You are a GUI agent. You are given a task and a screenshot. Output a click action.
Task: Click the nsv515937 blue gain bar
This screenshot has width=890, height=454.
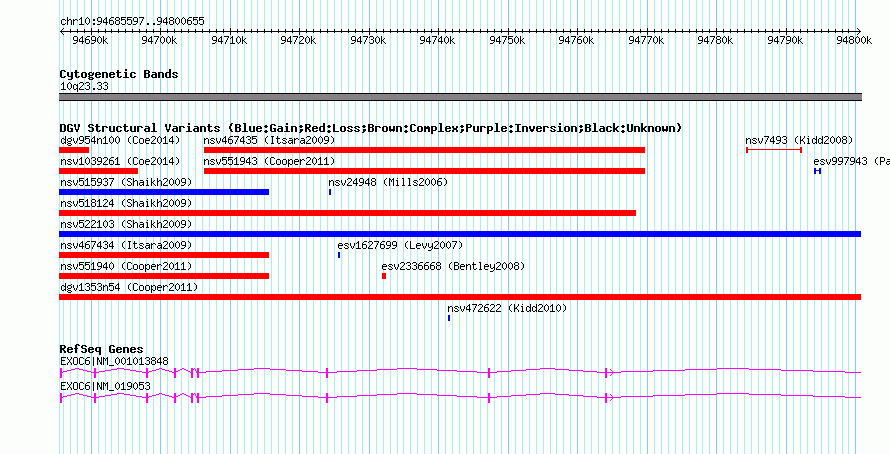pyautogui.click(x=164, y=192)
